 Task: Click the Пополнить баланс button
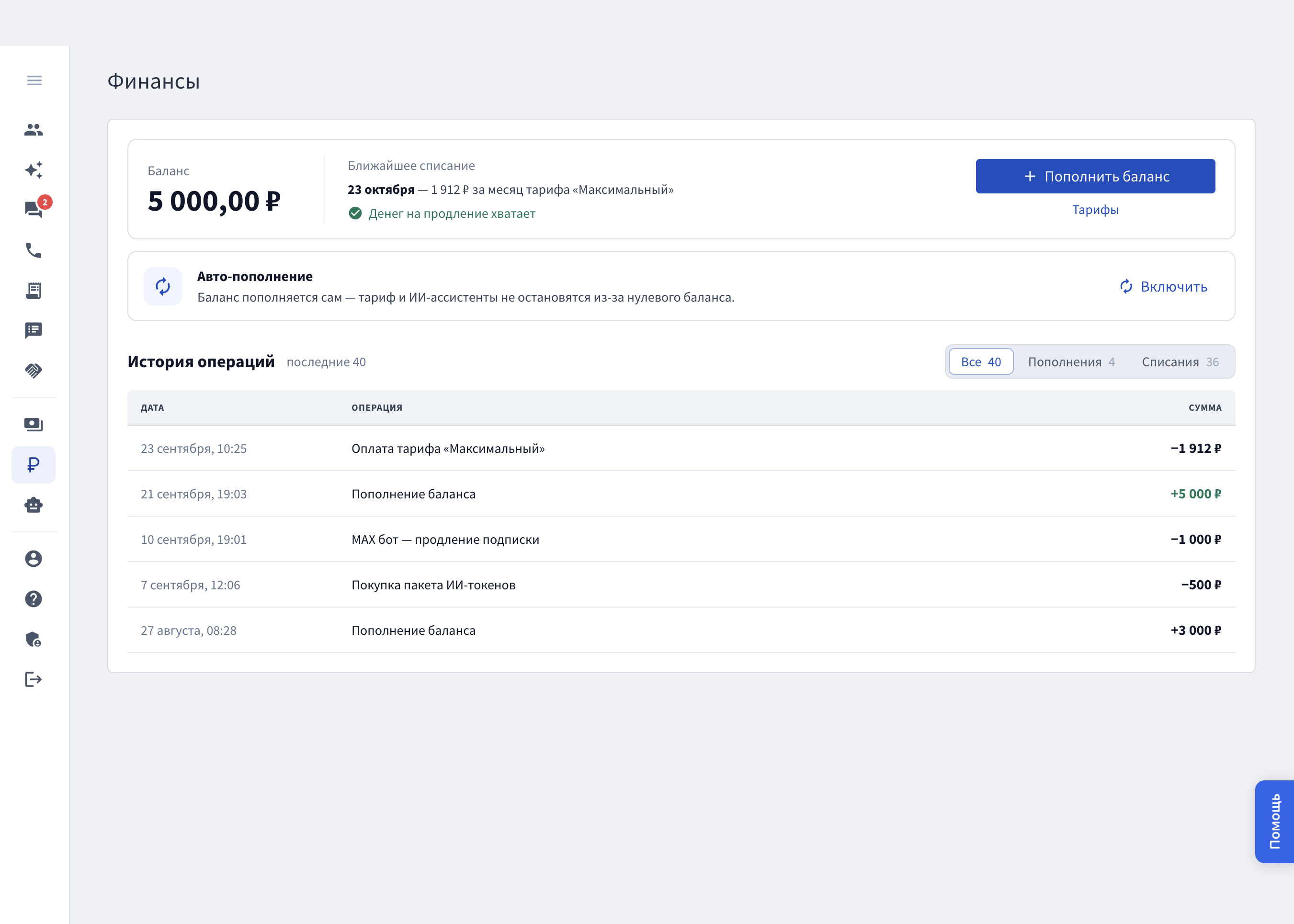[1095, 176]
